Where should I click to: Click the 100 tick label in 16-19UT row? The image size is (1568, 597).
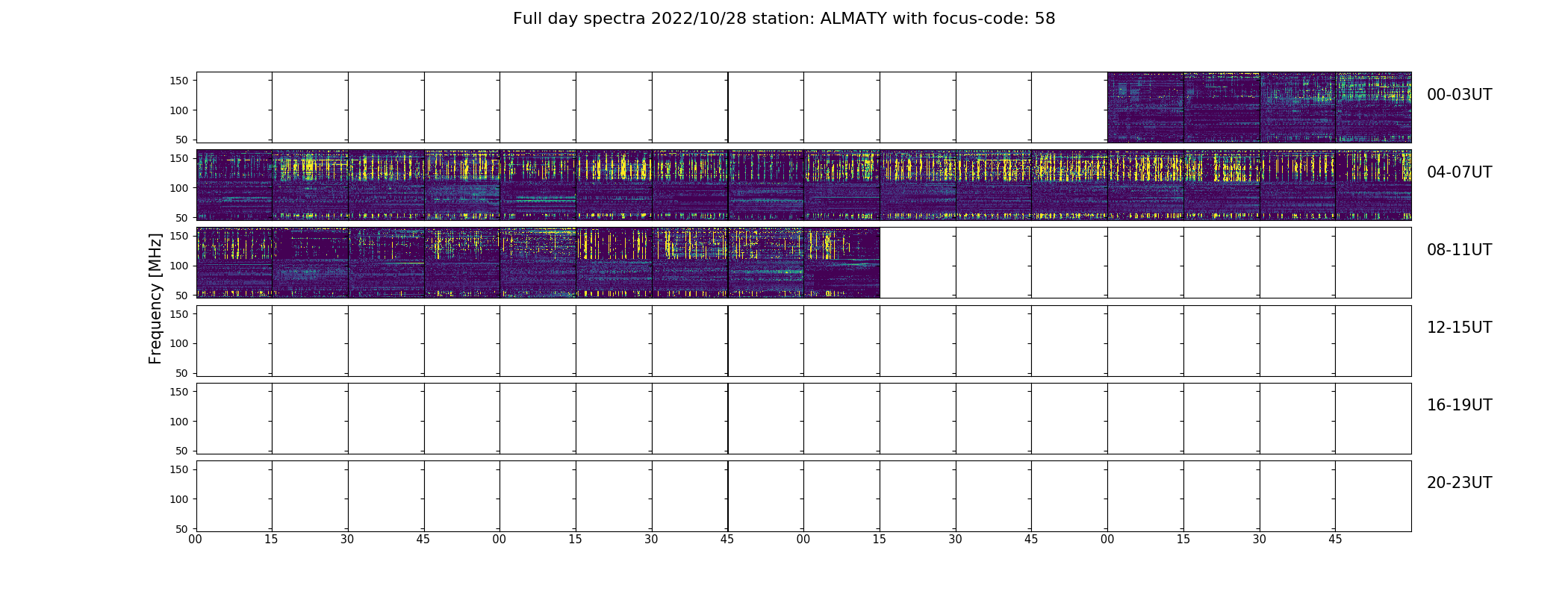coord(180,422)
